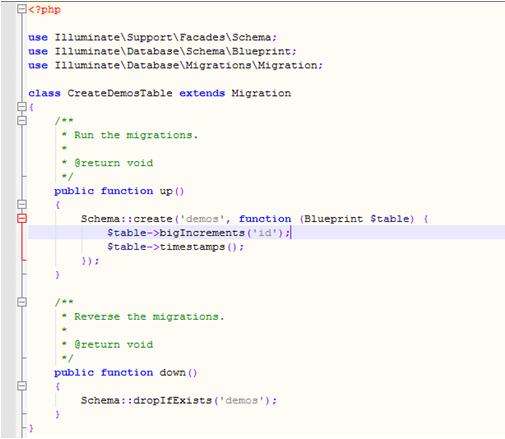
Task: Collapse the 'Reverse the migrations' comment block
Action: click(22, 302)
